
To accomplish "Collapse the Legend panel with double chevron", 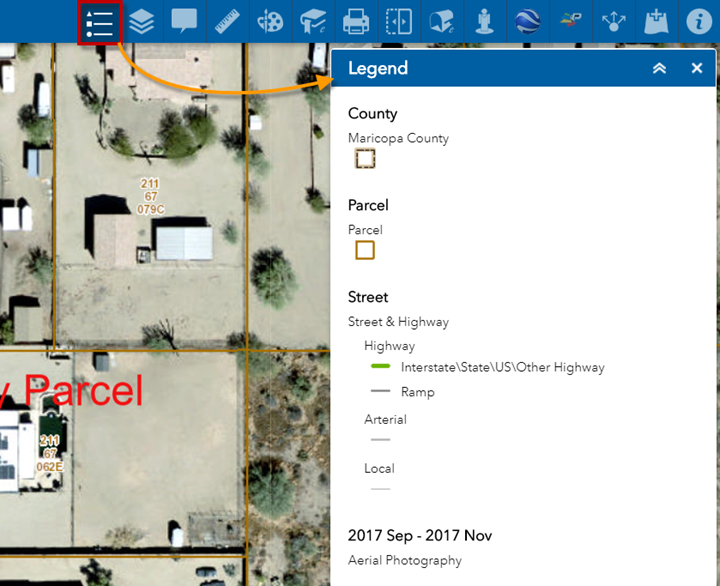I will coord(659,68).
